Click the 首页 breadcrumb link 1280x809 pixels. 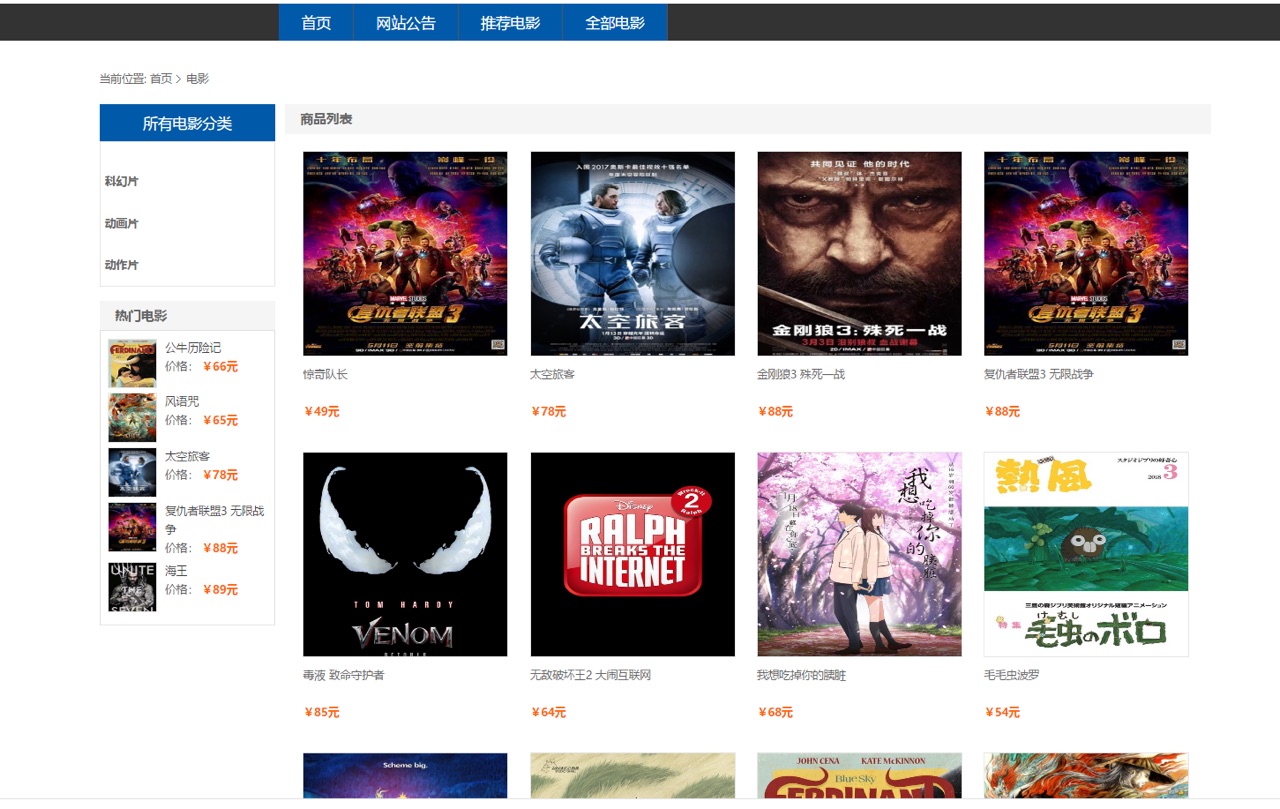click(161, 78)
